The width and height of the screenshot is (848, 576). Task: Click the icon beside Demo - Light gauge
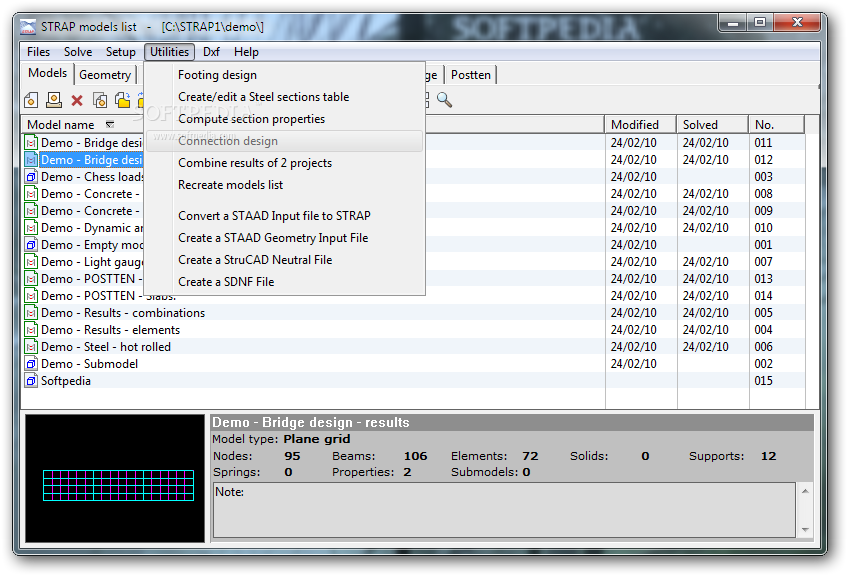tap(31, 262)
